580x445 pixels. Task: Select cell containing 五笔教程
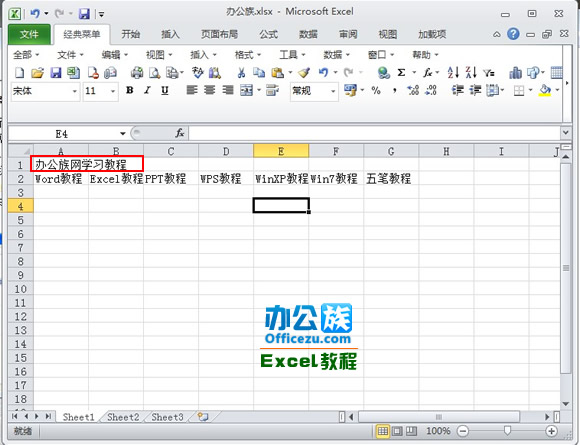pyautogui.click(x=391, y=179)
